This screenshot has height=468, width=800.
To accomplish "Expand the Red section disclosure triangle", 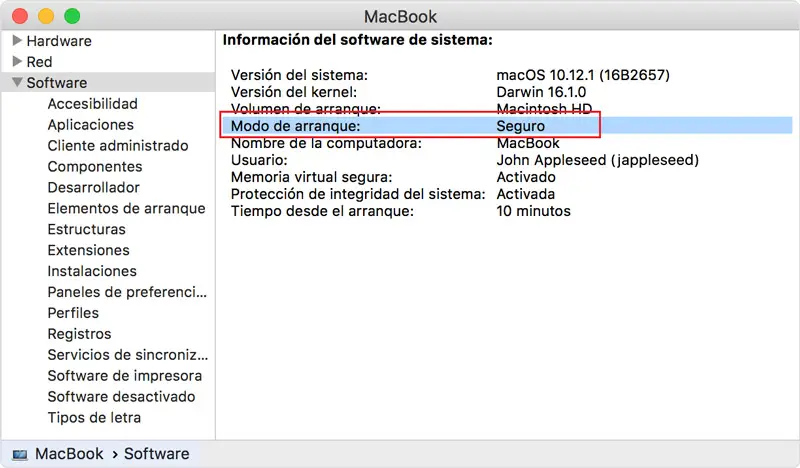I will pyautogui.click(x=17, y=62).
